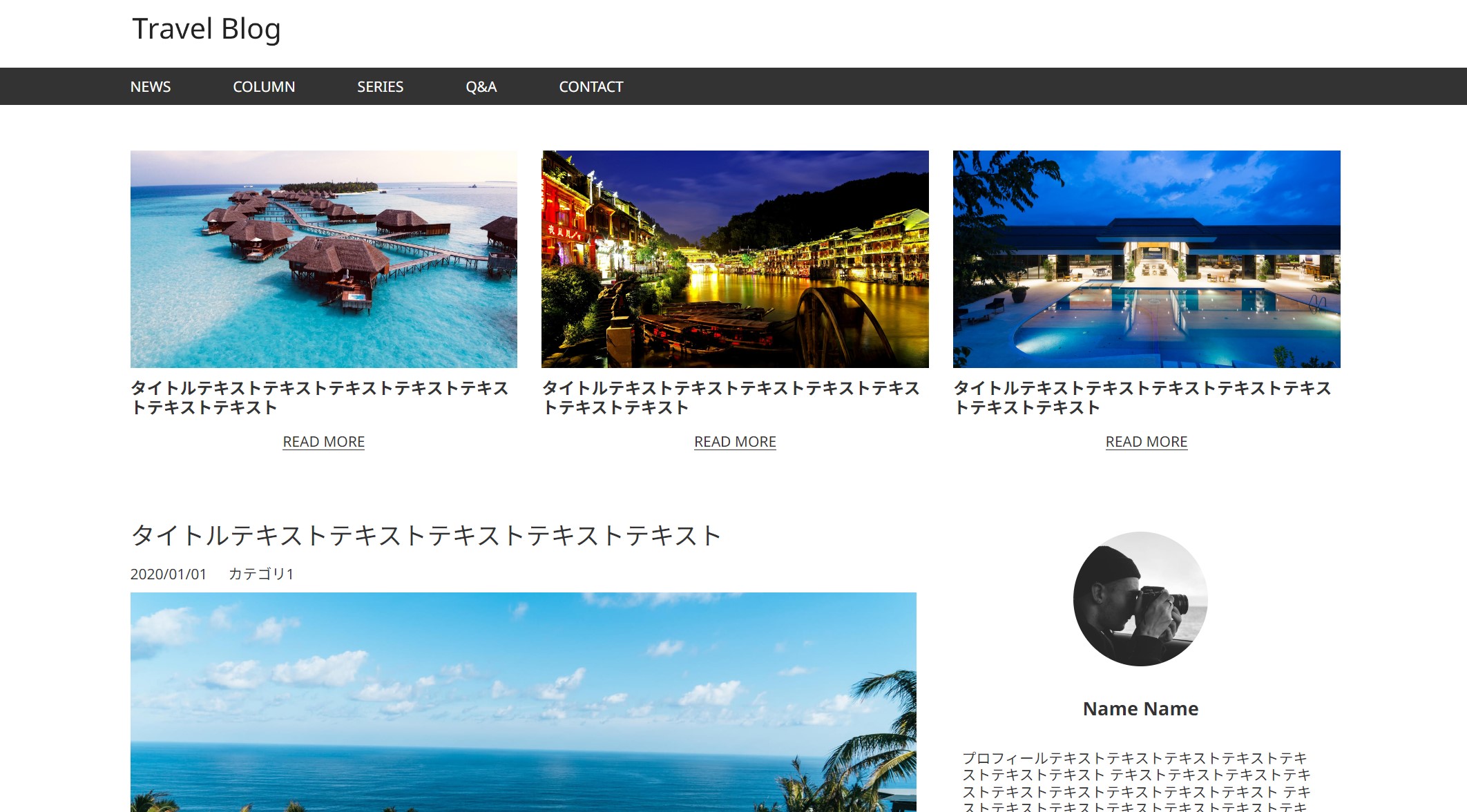The image size is (1467, 812).
Task: Navigate to the CONTACT page
Action: click(591, 87)
